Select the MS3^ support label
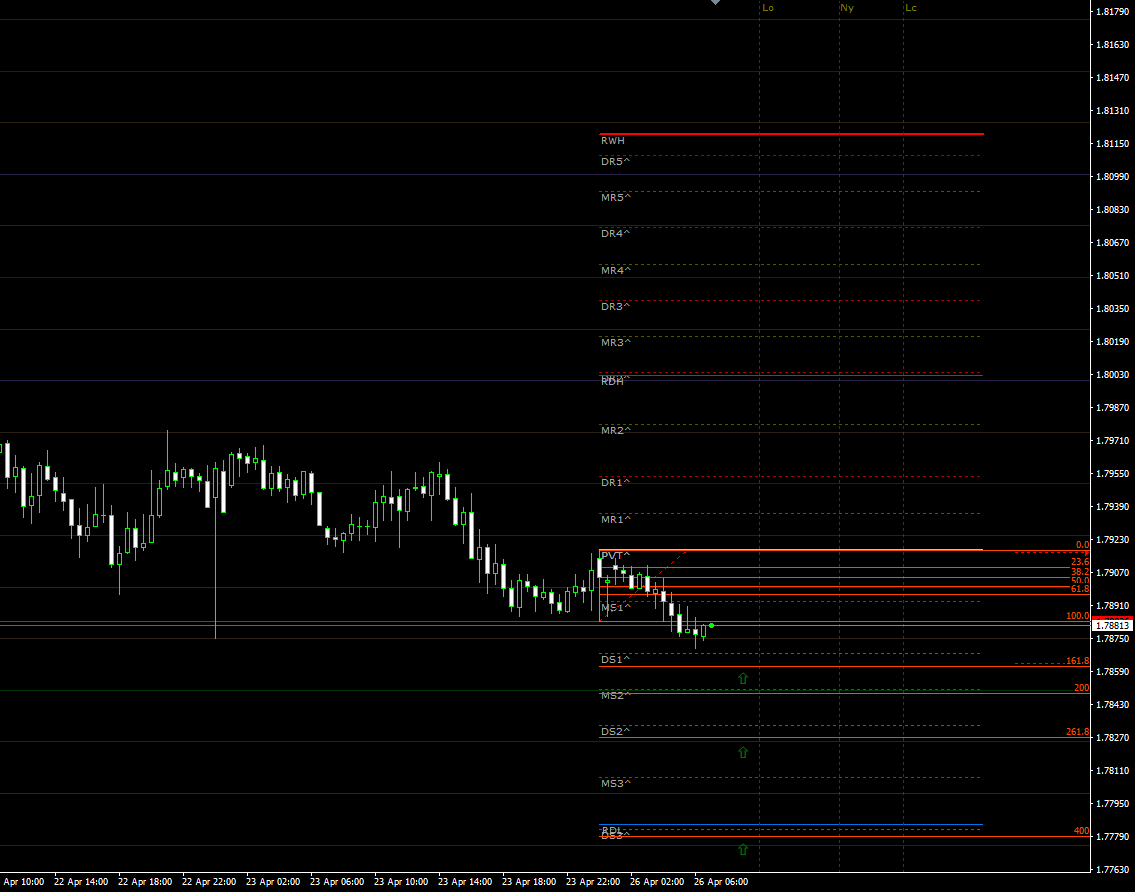The image size is (1135, 892). (x=616, y=783)
